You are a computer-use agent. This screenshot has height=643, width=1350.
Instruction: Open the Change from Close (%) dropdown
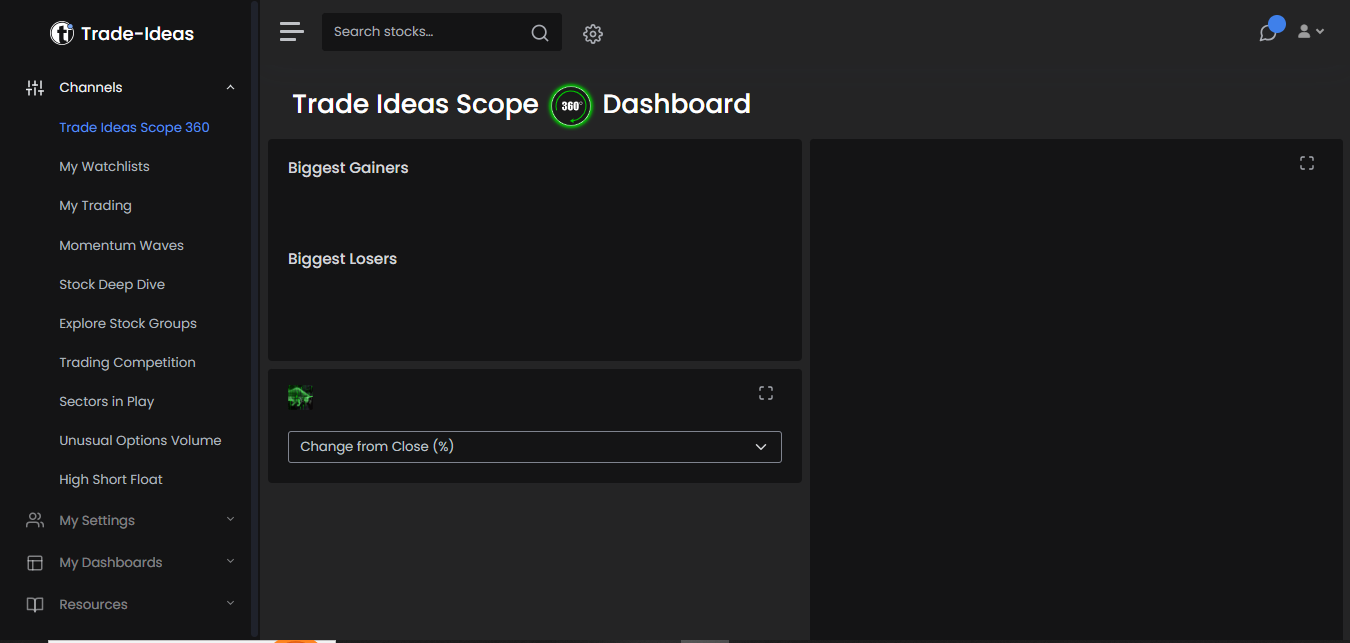535,447
